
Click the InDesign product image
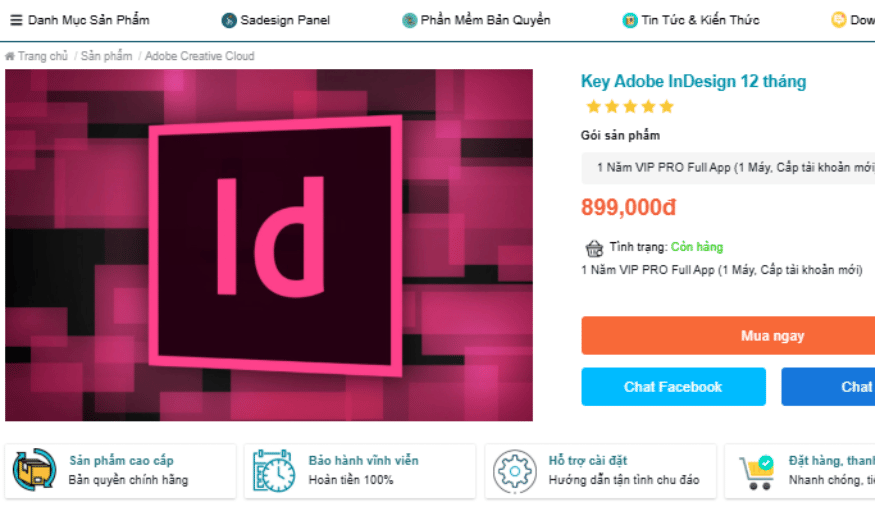pyautogui.click(x=269, y=245)
